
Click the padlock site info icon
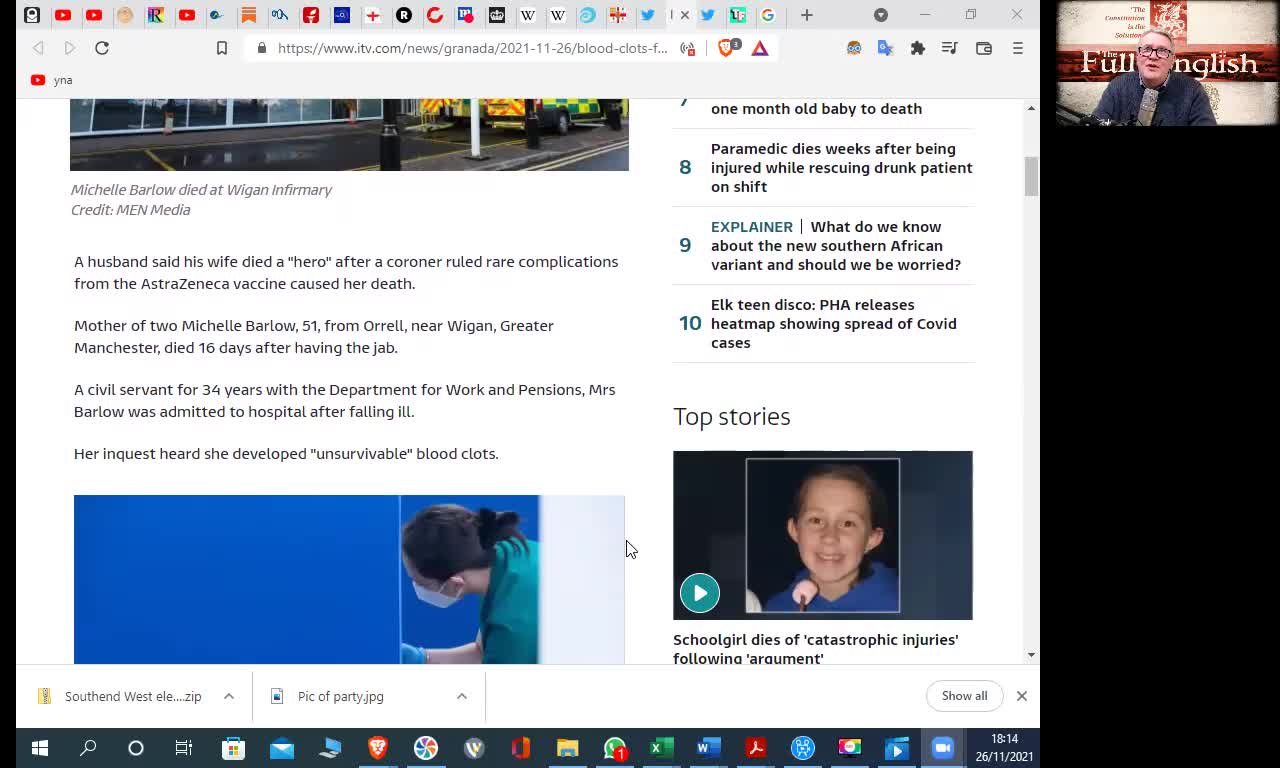click(x=262, y=48)
